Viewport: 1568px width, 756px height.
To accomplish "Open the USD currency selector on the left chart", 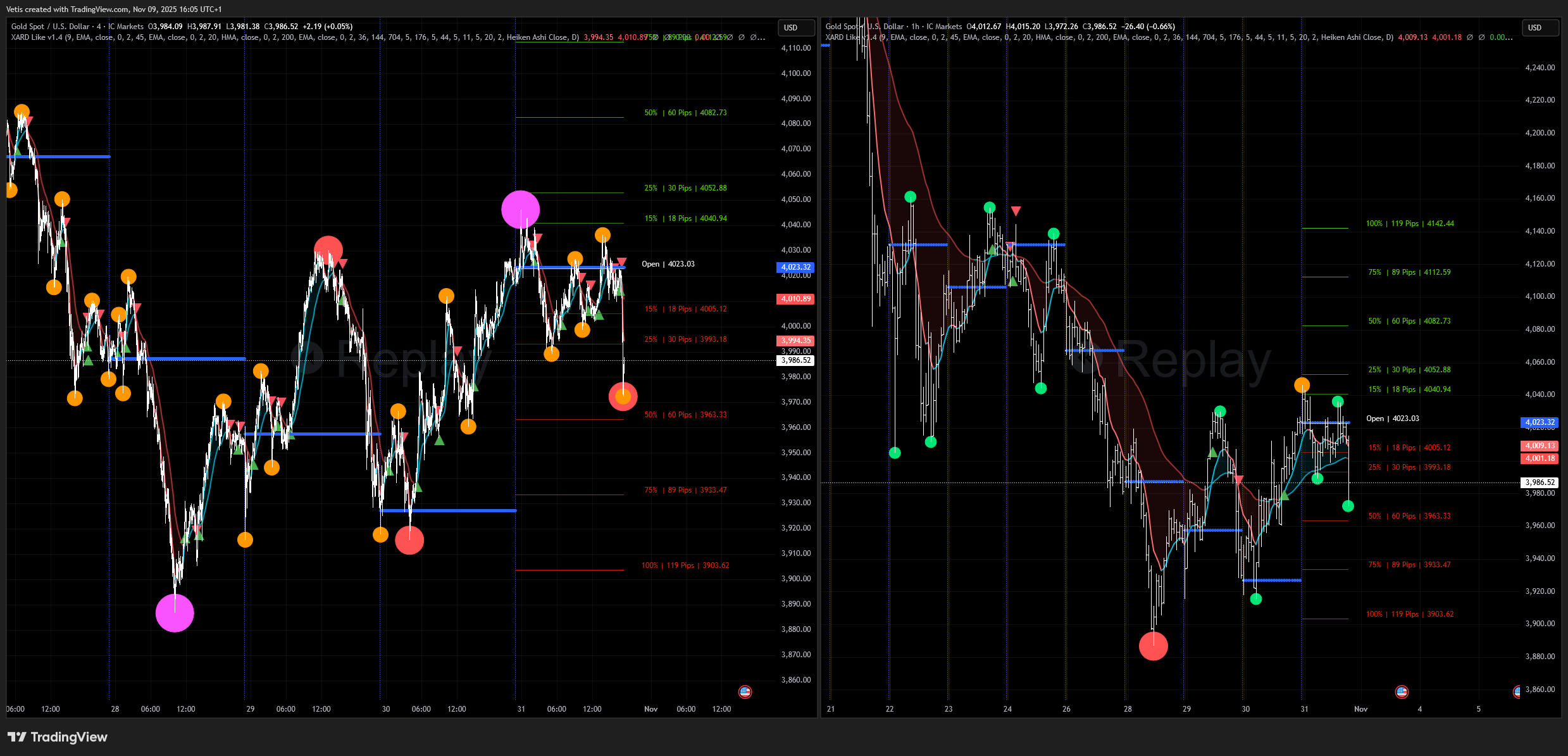I will pos(796,27).
